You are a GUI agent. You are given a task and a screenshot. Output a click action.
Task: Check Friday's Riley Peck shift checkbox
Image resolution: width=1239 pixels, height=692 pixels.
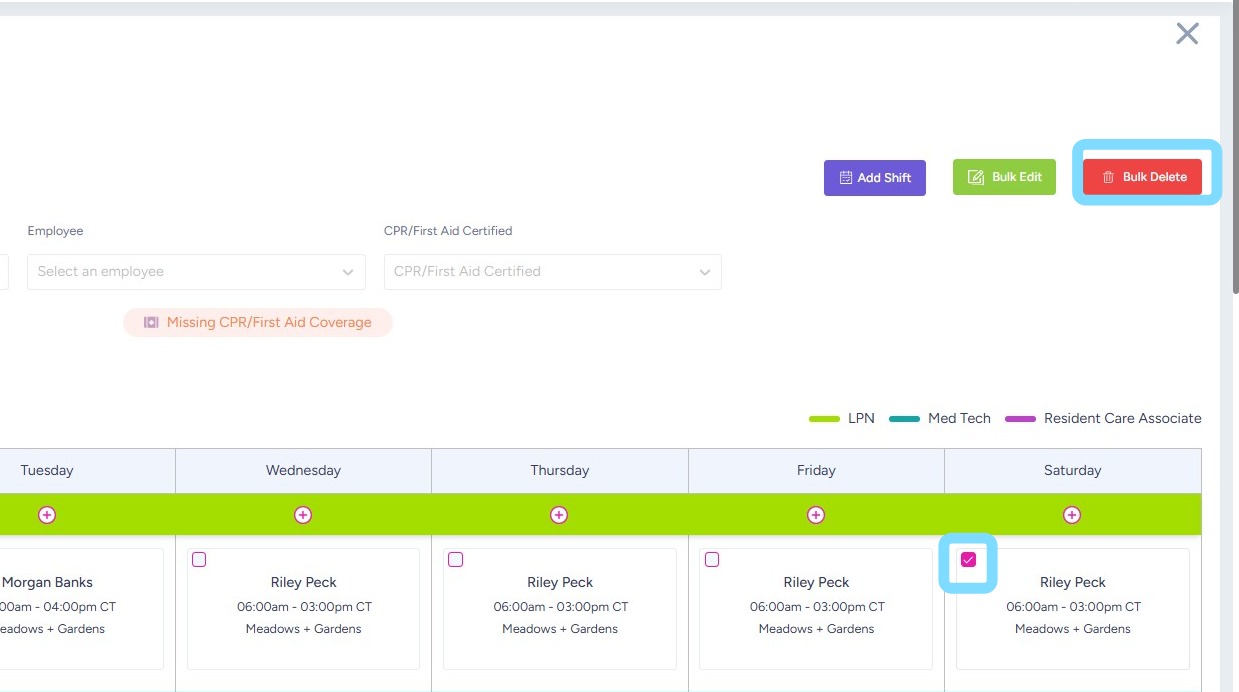712,560
